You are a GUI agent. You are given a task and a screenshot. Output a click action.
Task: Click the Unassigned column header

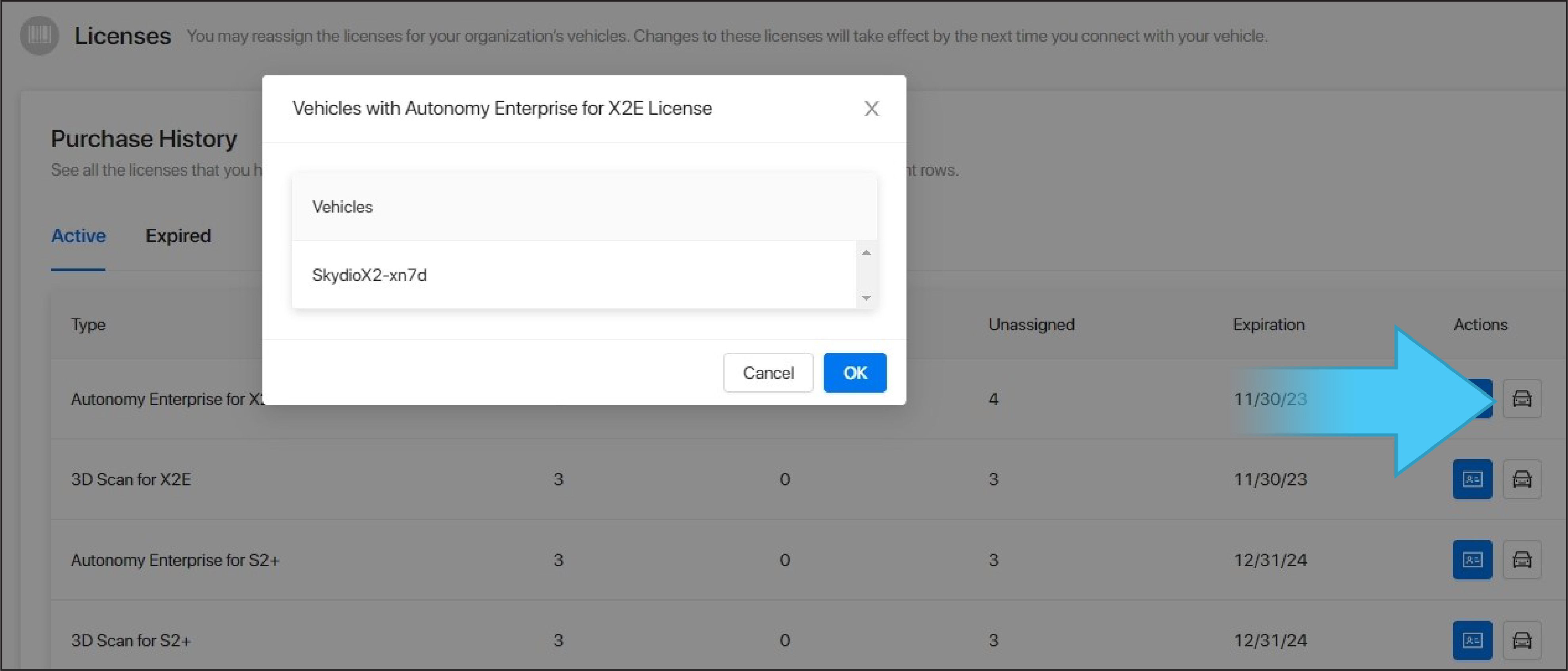click(1031, 324)
